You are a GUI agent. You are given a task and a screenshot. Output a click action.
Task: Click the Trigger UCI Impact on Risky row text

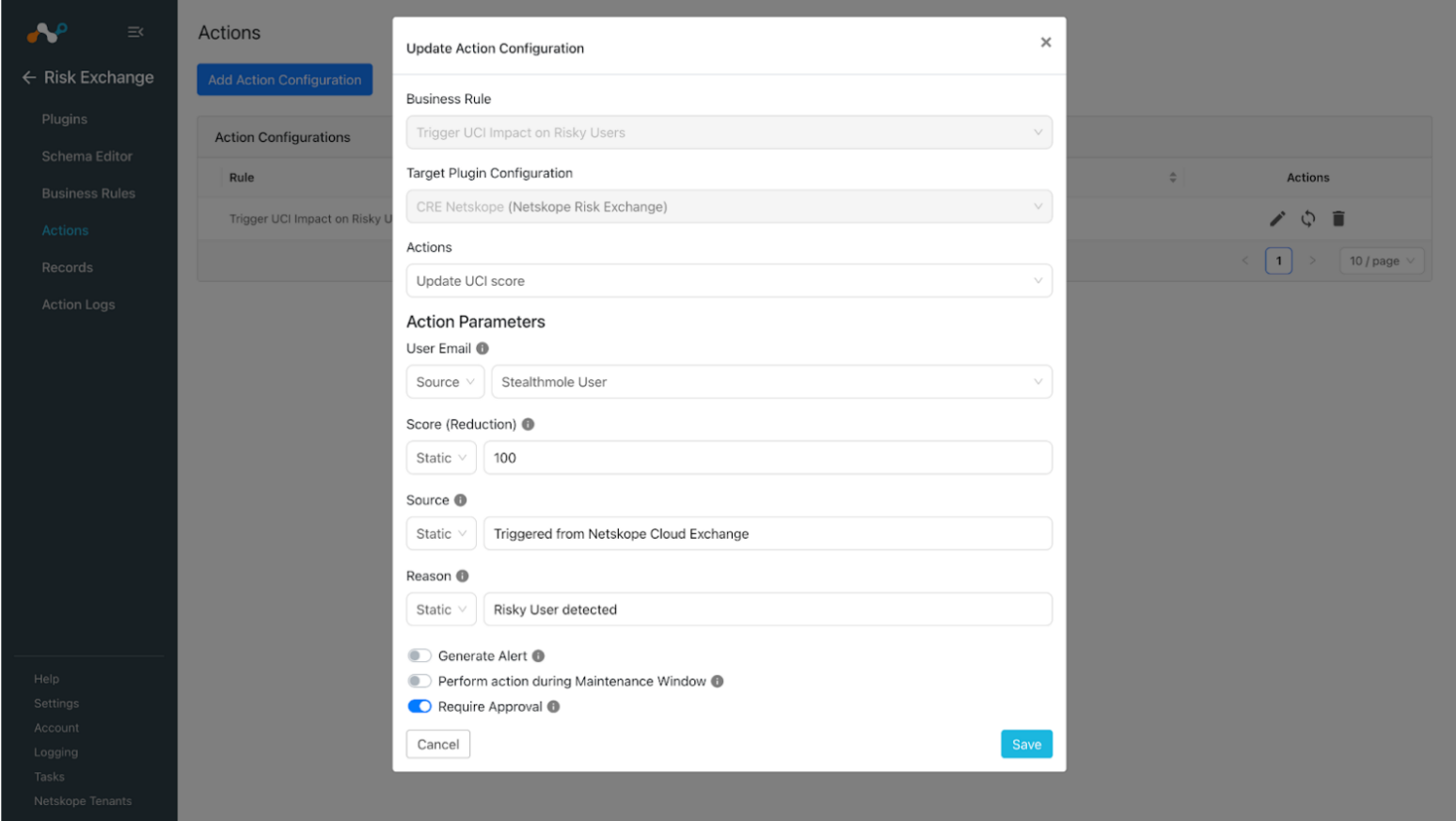pos(310,219)
